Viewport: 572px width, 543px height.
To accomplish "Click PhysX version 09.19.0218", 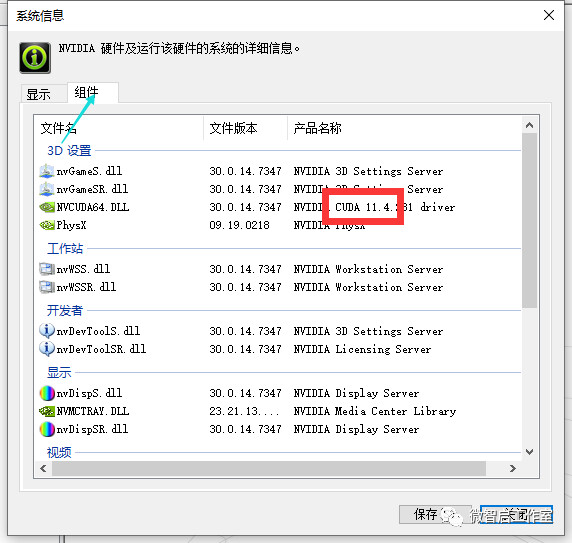I will pyautogui.click(x=239, y=225).
